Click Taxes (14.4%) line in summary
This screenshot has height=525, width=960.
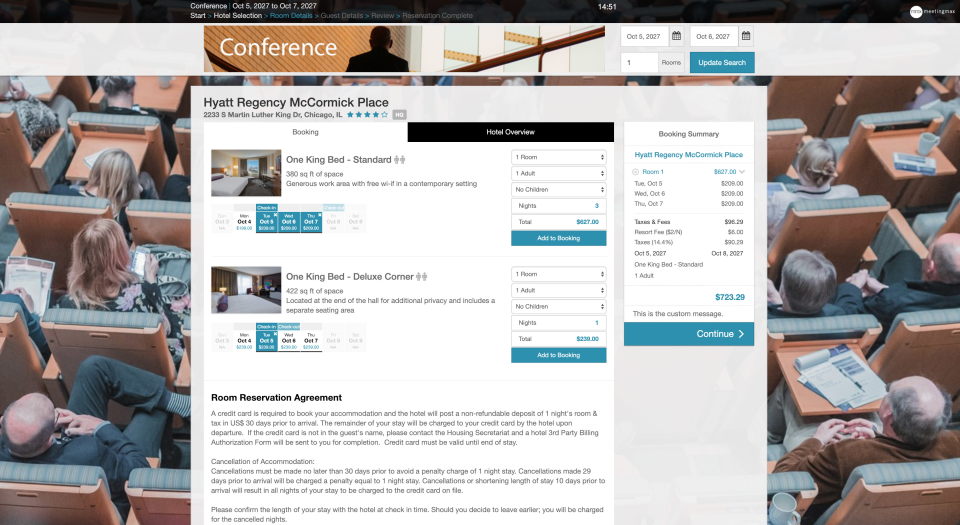(689, 242)
